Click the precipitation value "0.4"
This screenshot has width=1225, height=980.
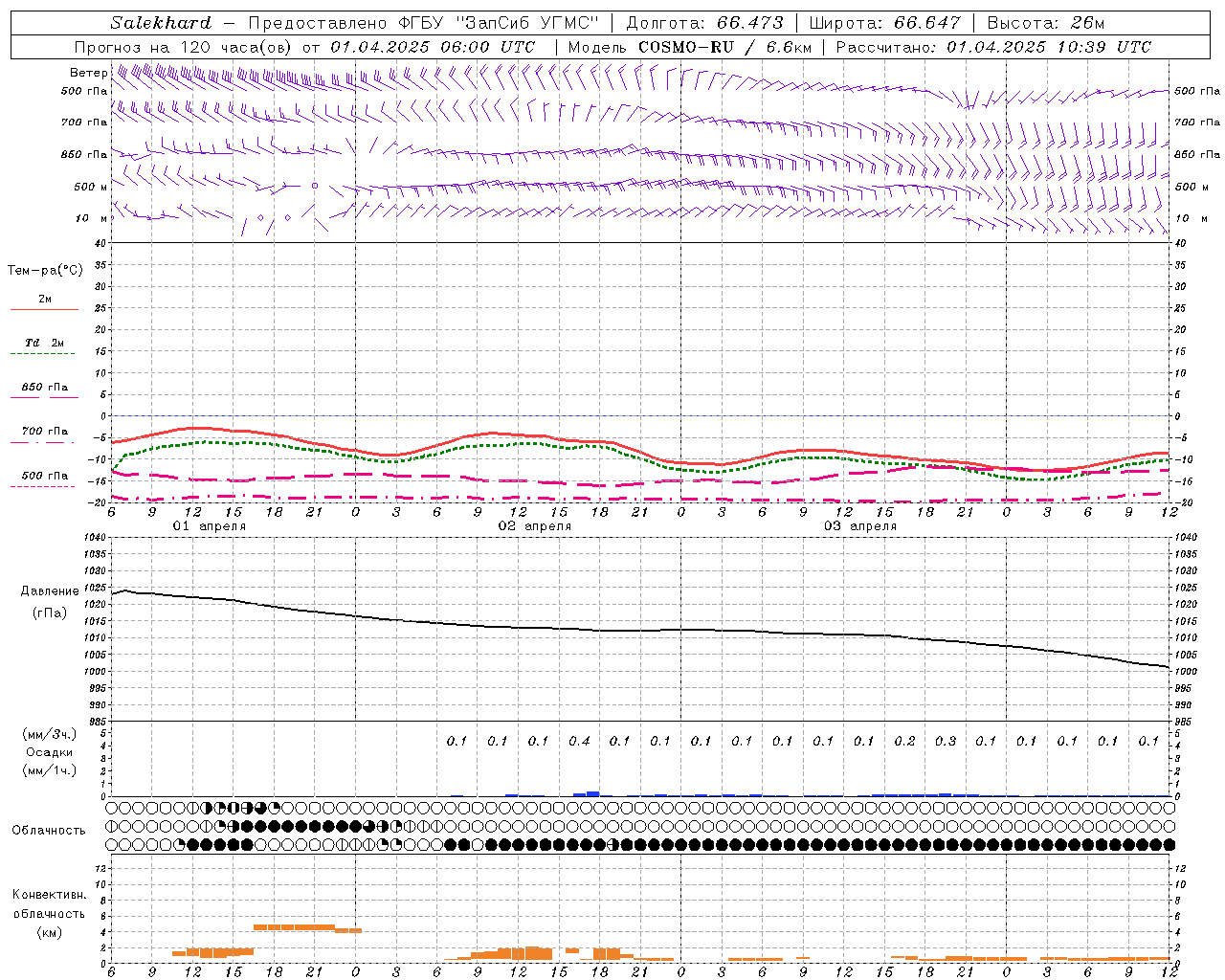click(x=579, y=741)
